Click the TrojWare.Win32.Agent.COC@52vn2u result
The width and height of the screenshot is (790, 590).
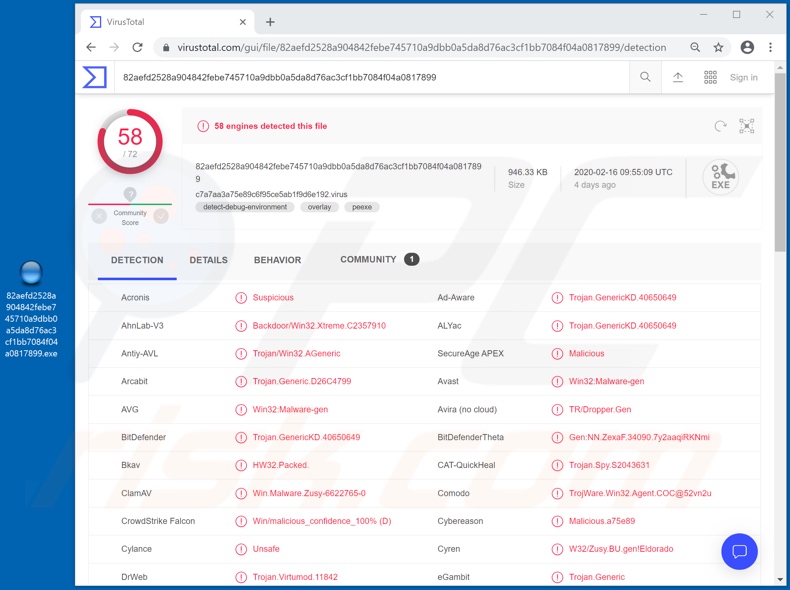[x=640, y=493]
